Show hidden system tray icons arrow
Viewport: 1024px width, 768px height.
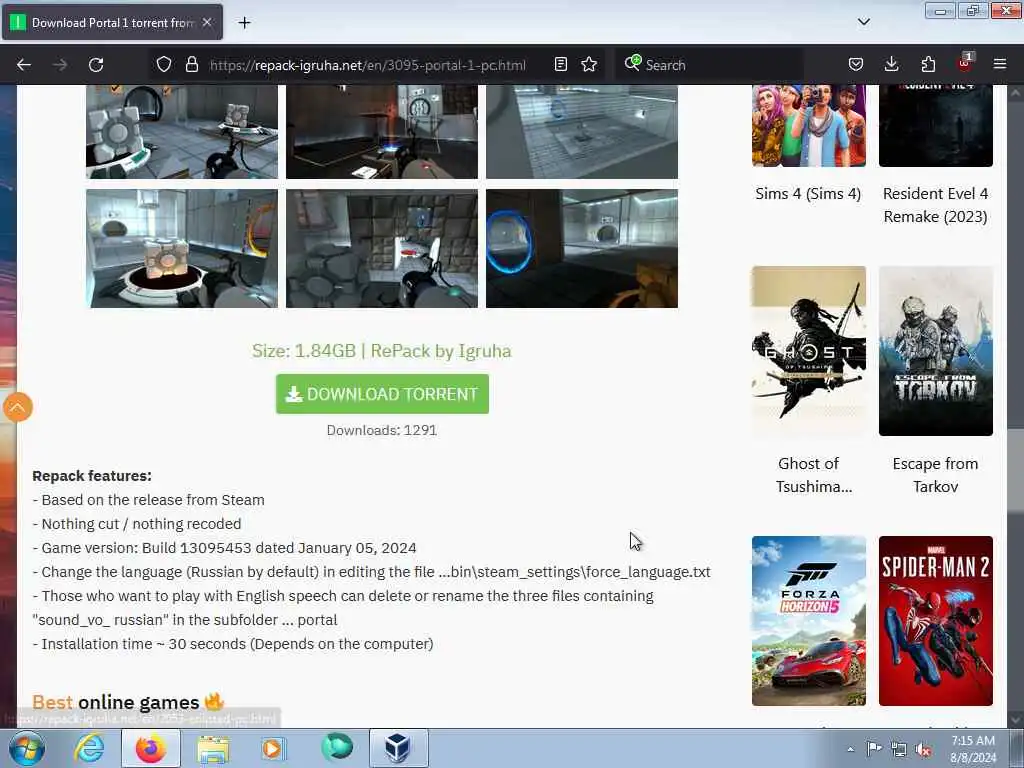tap(850, 749)
